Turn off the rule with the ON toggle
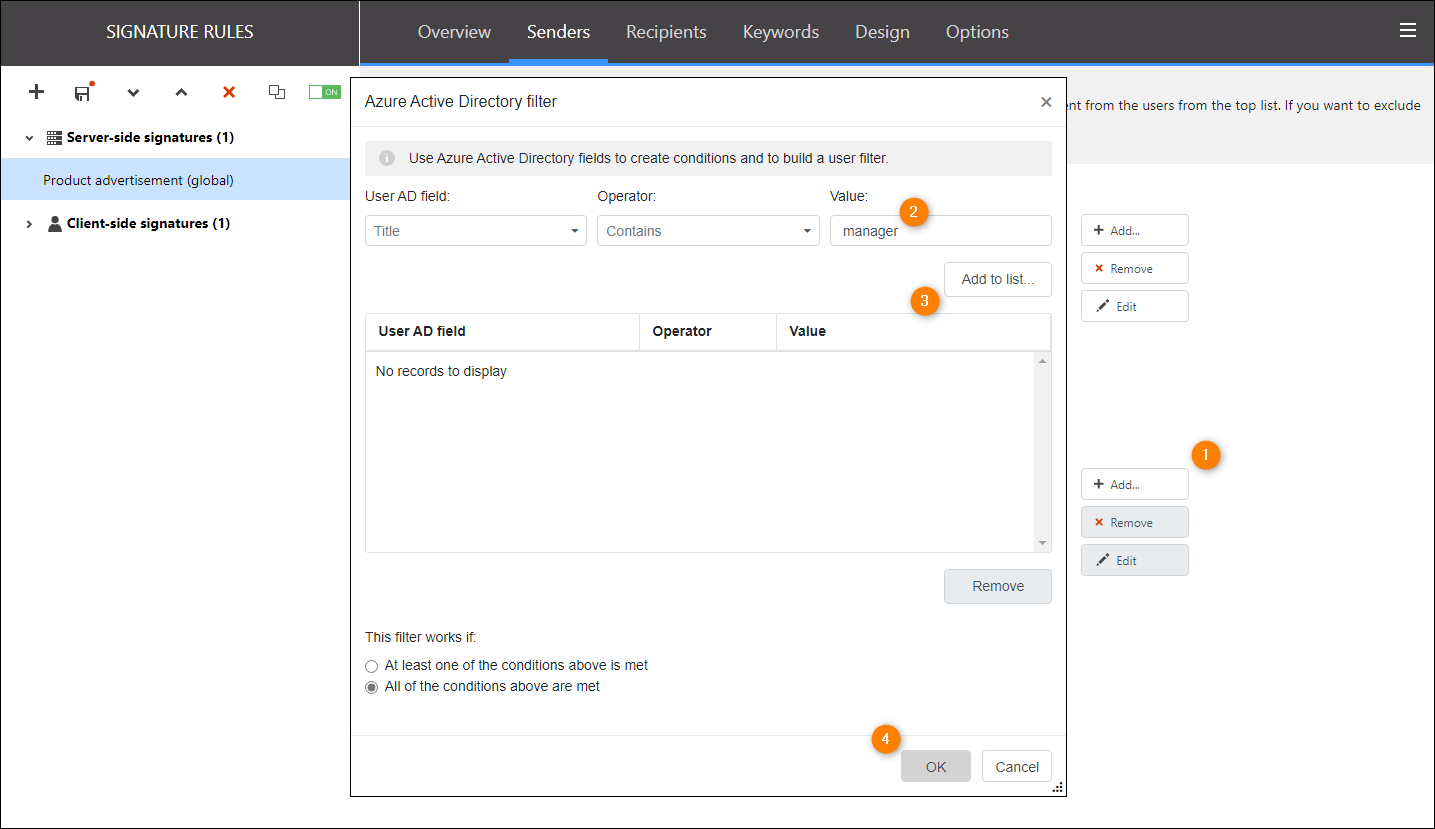 point(325,91)
